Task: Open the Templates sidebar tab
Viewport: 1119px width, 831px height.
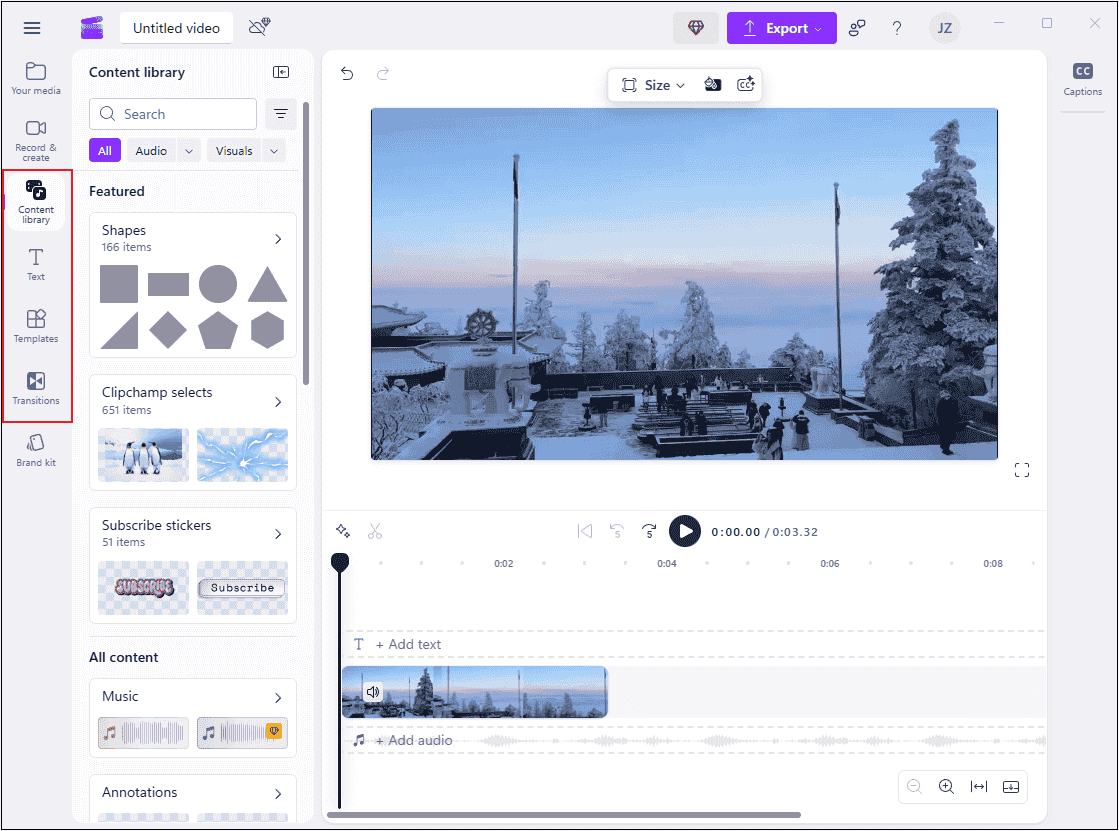Action: [x=36, y=326]
